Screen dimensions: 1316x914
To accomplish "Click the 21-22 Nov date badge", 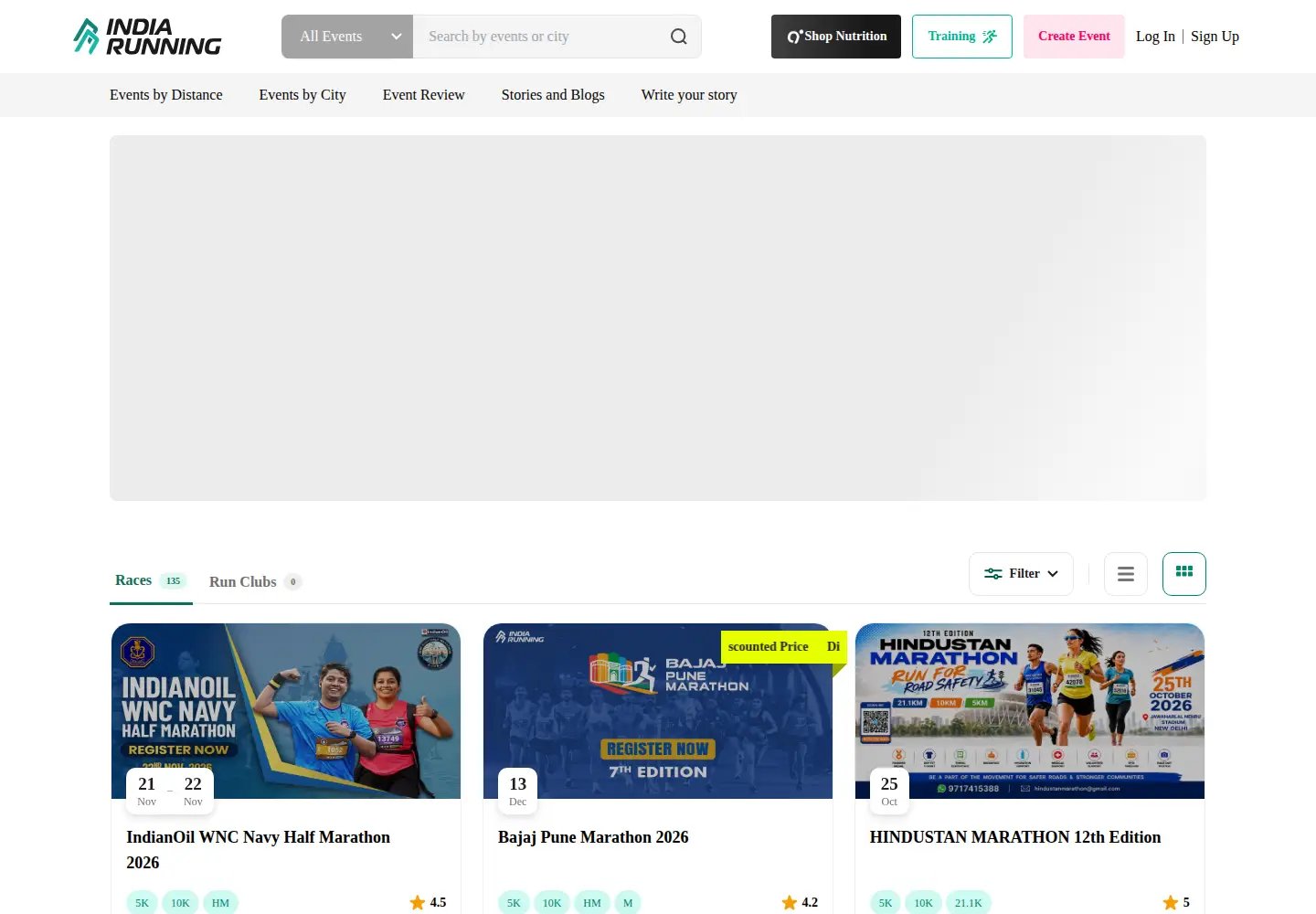I will click(170, 791).
